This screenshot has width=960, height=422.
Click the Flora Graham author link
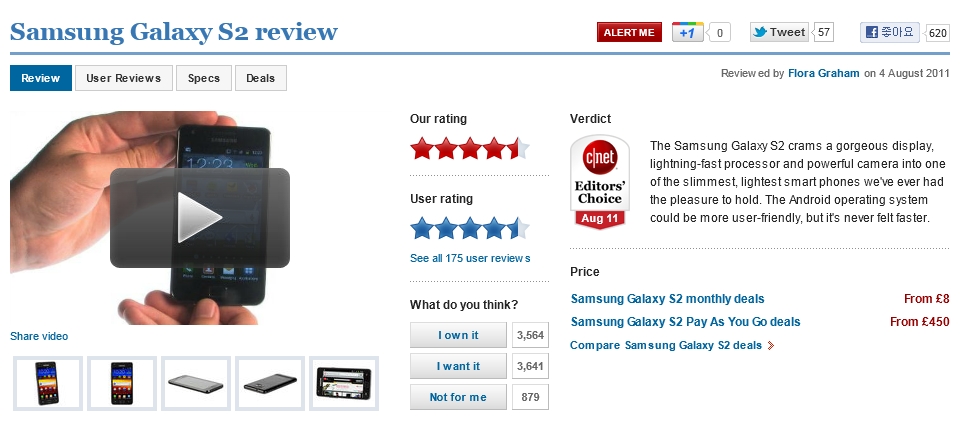(x=823, y=73)
